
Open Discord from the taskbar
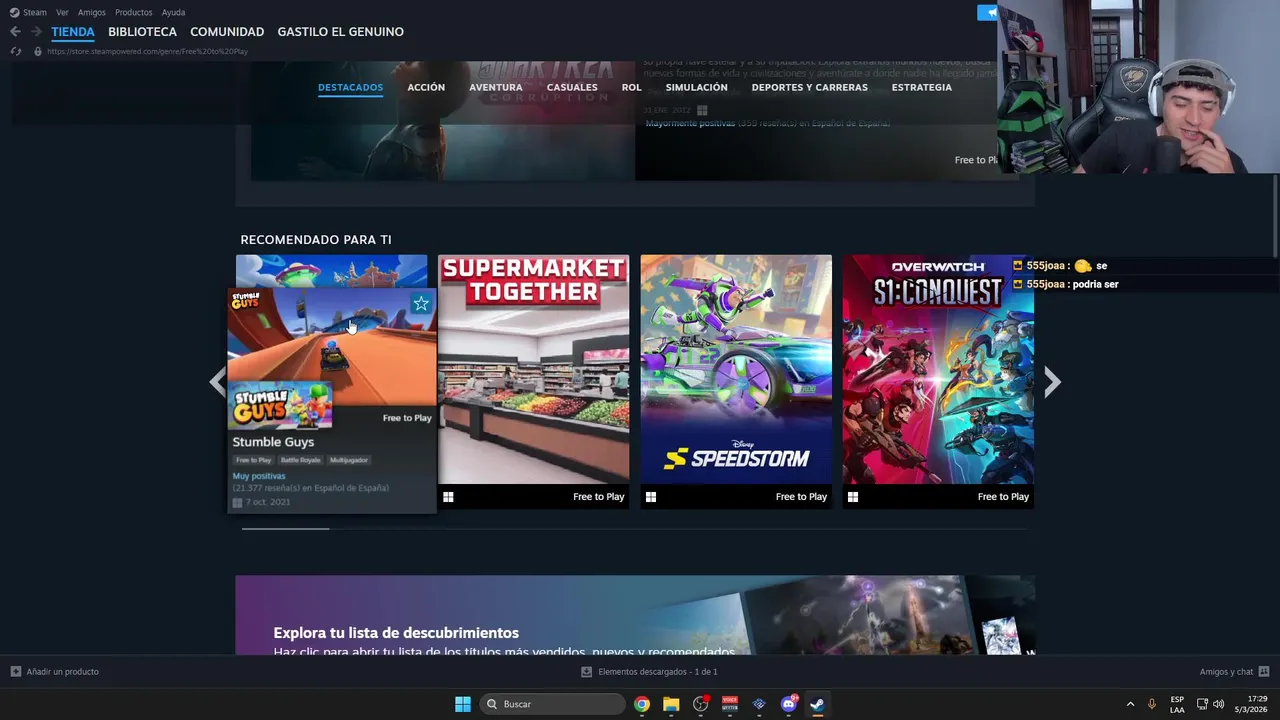click(x=789, y=704)
